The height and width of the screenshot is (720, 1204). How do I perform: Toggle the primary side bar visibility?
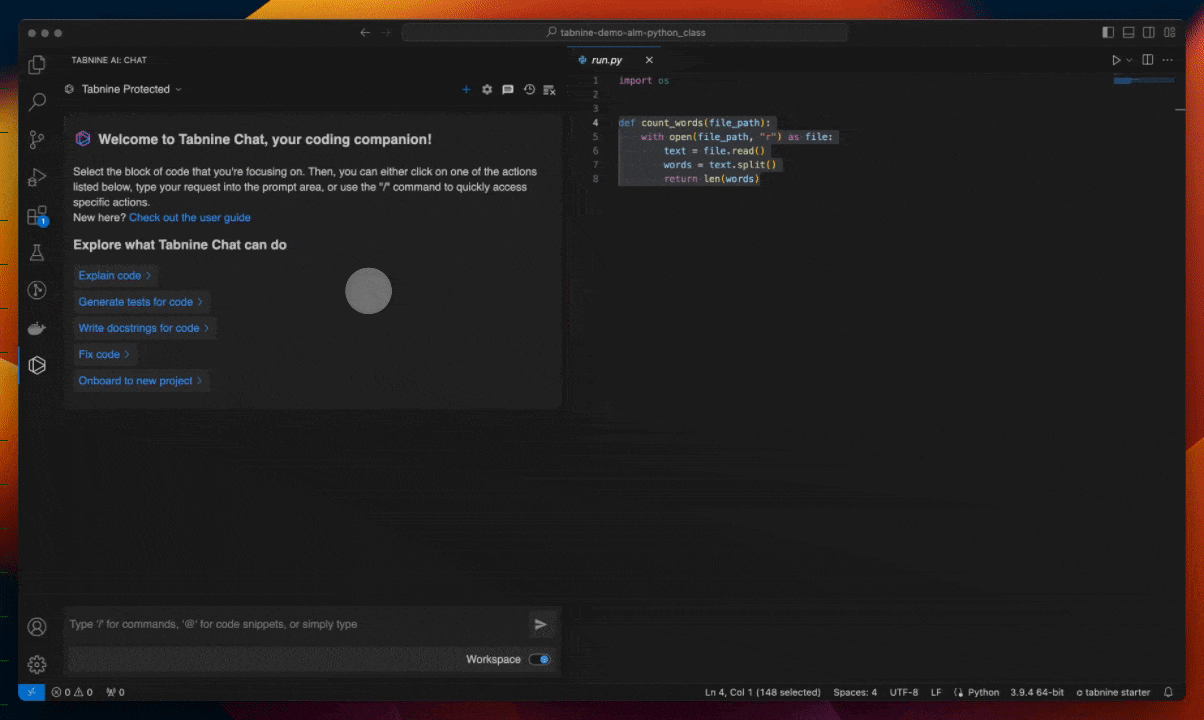(x=1108, y=32)
